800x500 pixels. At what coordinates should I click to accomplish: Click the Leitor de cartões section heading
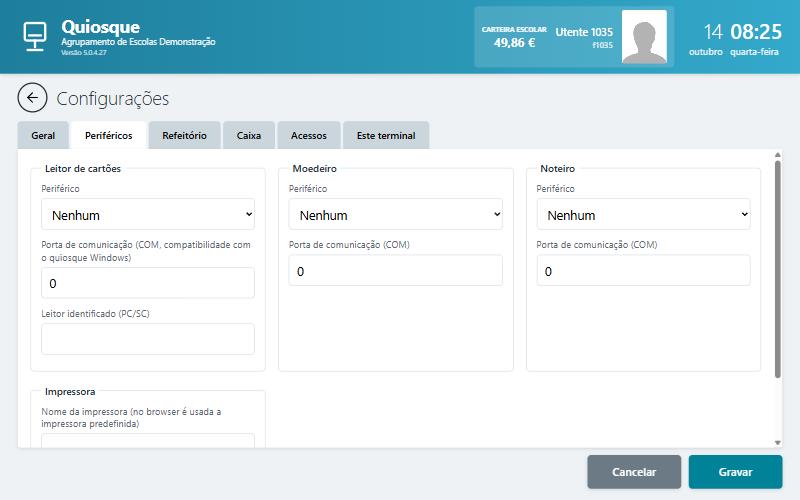tap(83, 169)
